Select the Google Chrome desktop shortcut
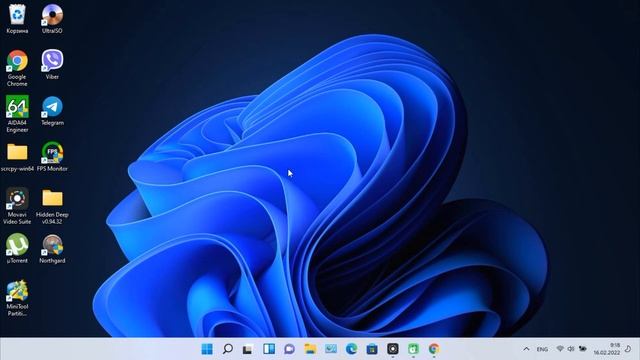 click(x=17, y=68)
